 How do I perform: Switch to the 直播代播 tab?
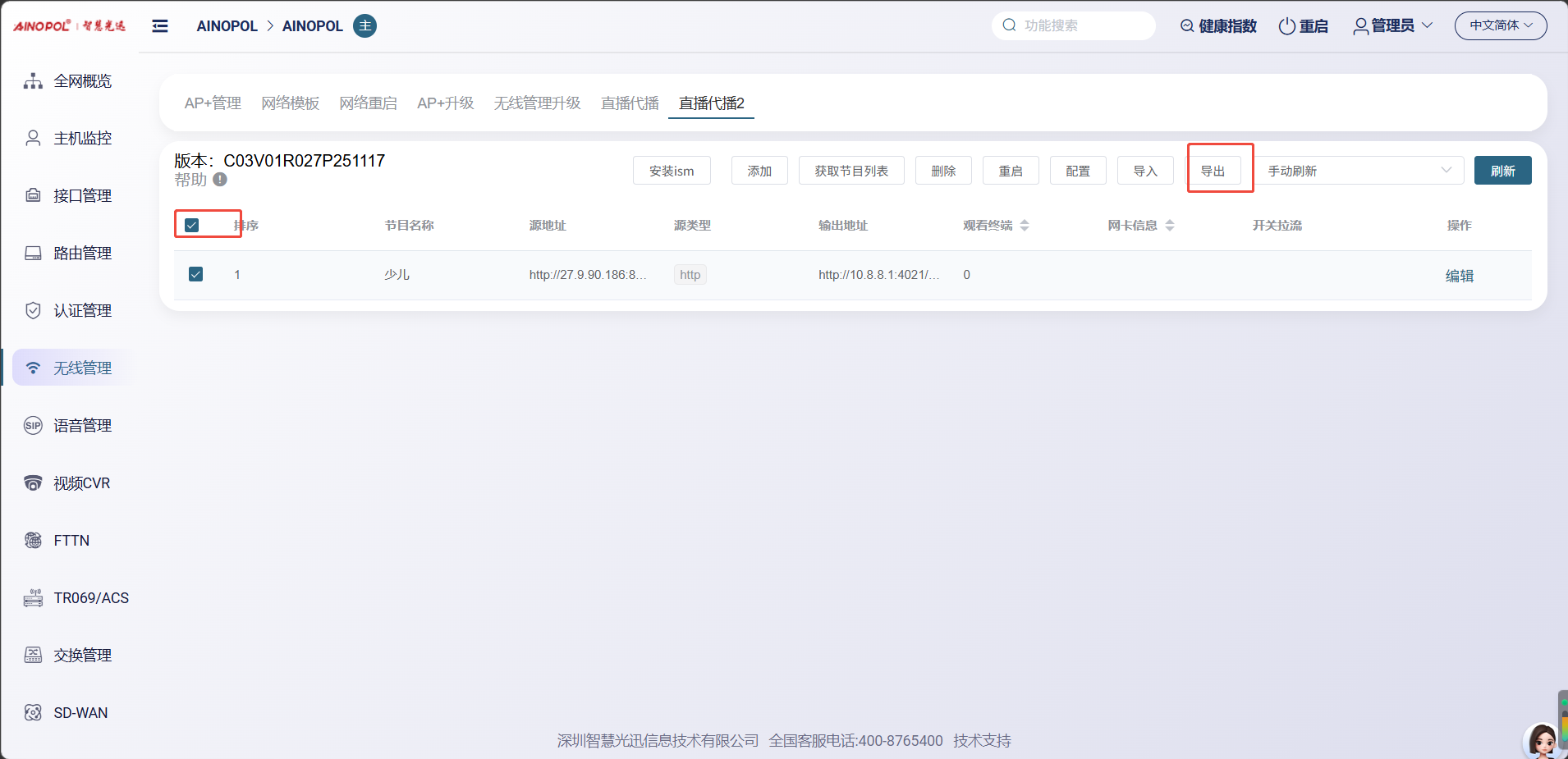click(x=630, y=103)
